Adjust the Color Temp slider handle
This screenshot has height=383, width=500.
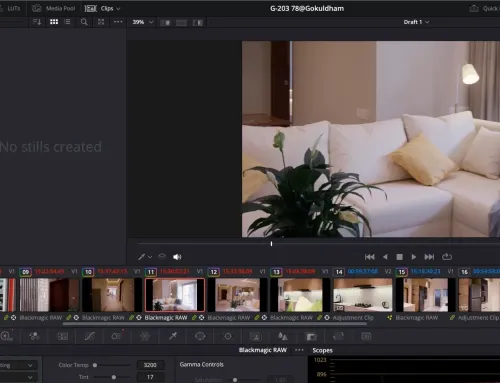[95, 365]
